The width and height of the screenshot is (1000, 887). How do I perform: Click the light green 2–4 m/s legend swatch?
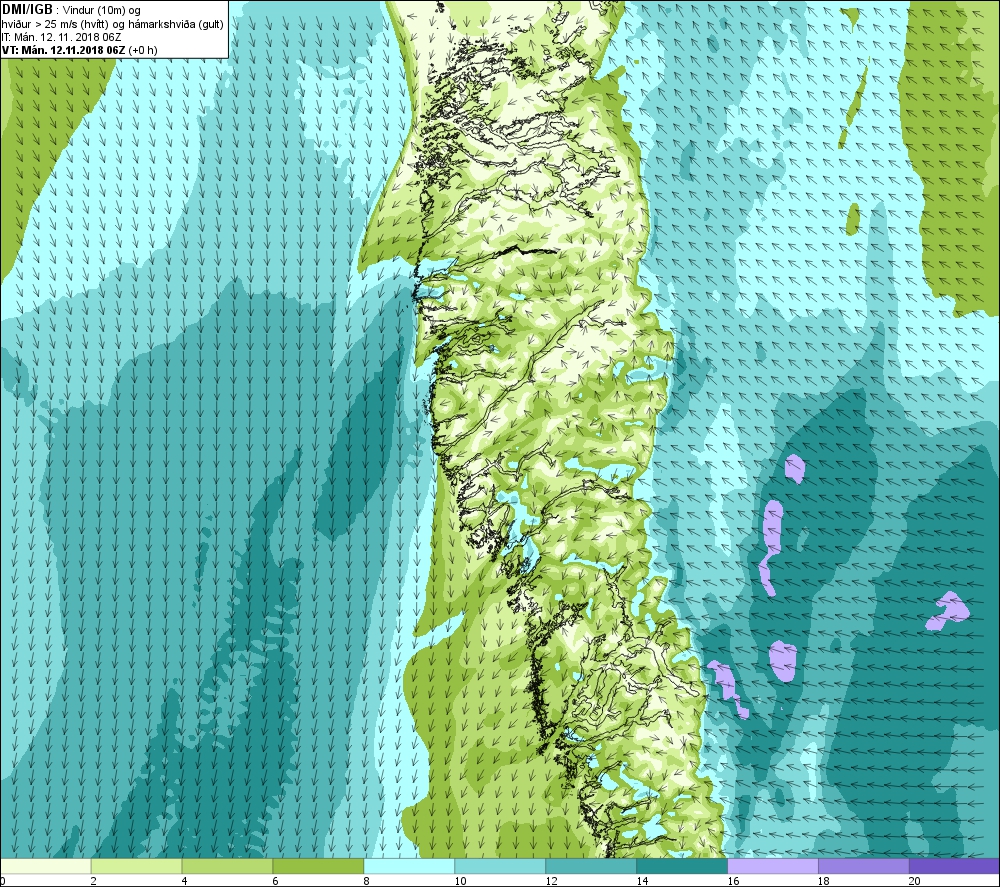click(136, 866)
